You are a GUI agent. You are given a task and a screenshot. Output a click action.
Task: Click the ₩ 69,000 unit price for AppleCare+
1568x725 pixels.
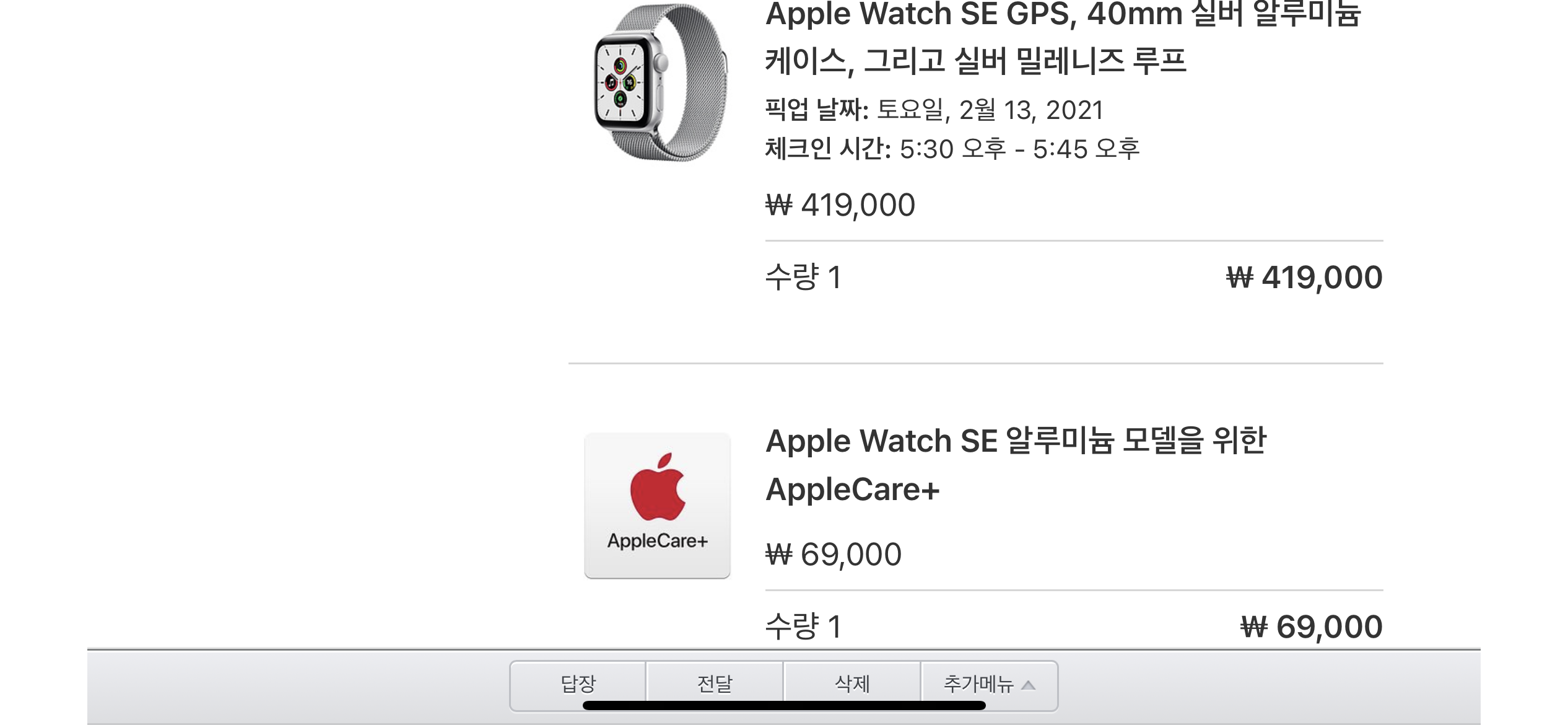834,555
